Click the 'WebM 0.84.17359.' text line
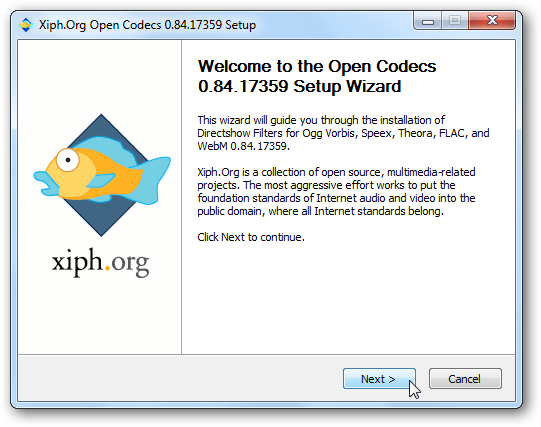 click(243, 146)
